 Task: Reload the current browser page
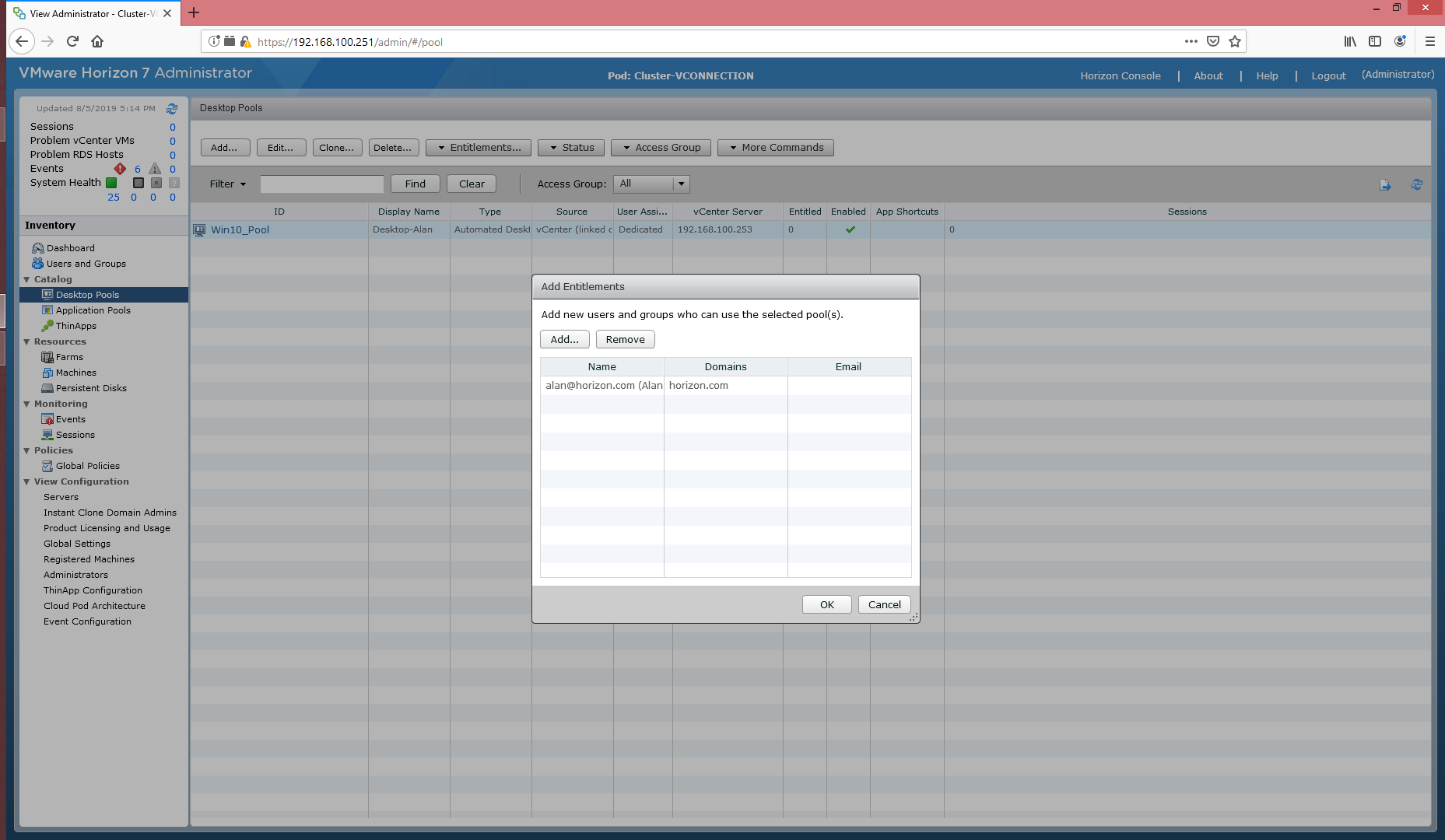click(x=72, y=42)
